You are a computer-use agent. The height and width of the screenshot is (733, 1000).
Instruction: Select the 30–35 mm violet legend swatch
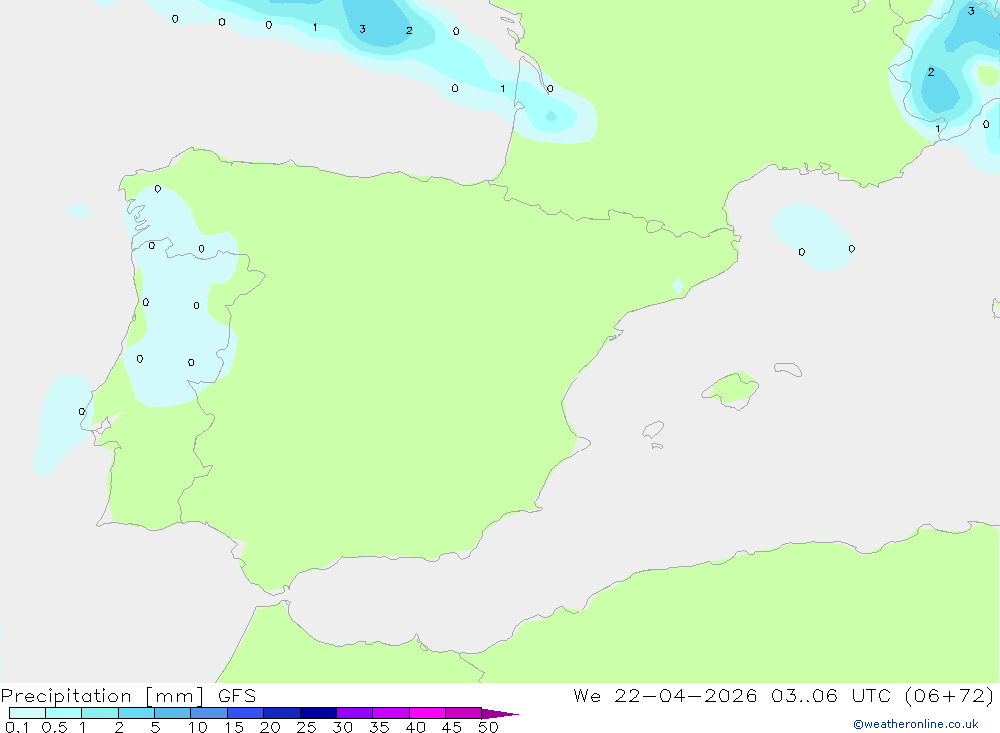tap(354, 713)
